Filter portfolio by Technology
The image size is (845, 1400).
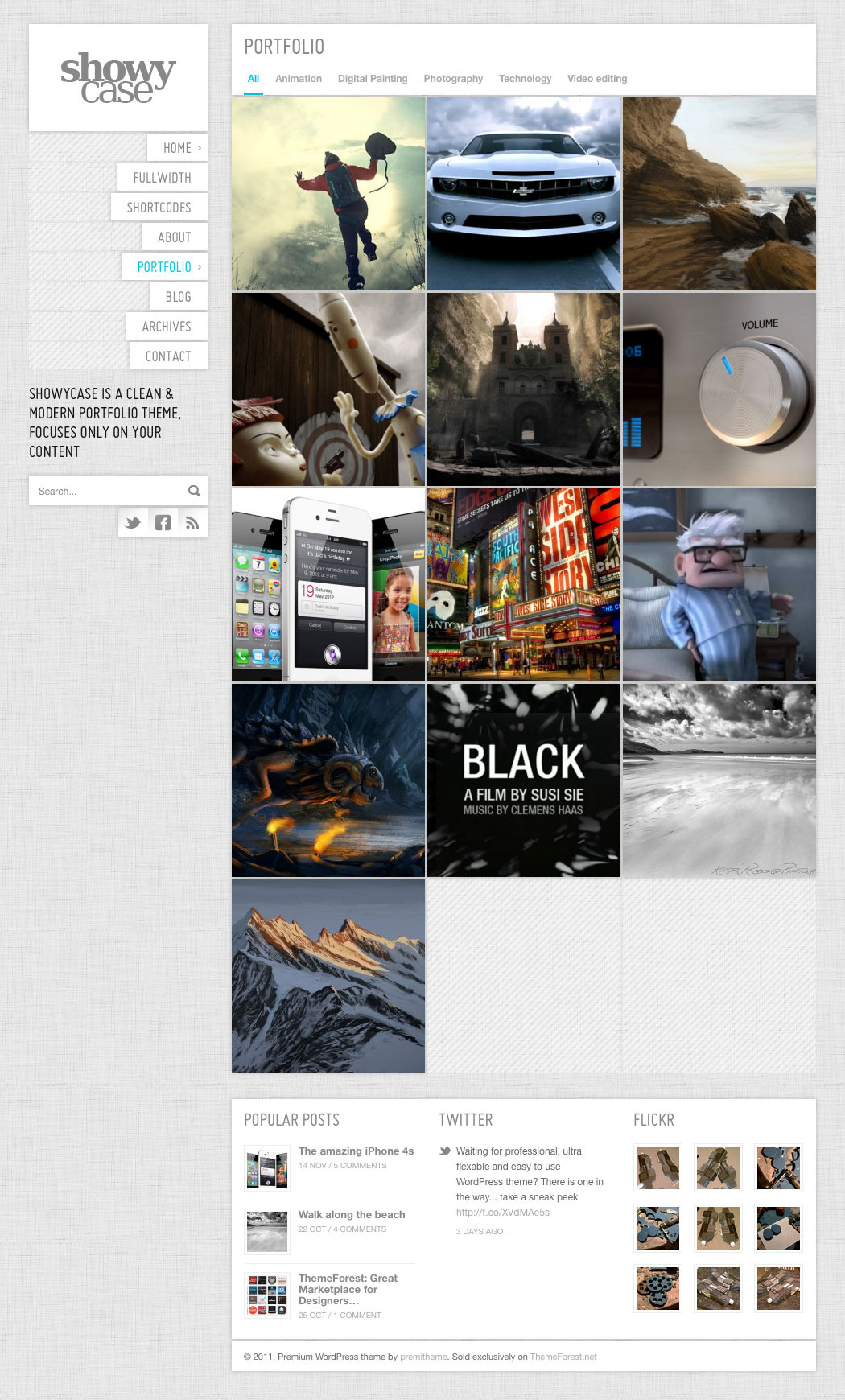[525, 79]
